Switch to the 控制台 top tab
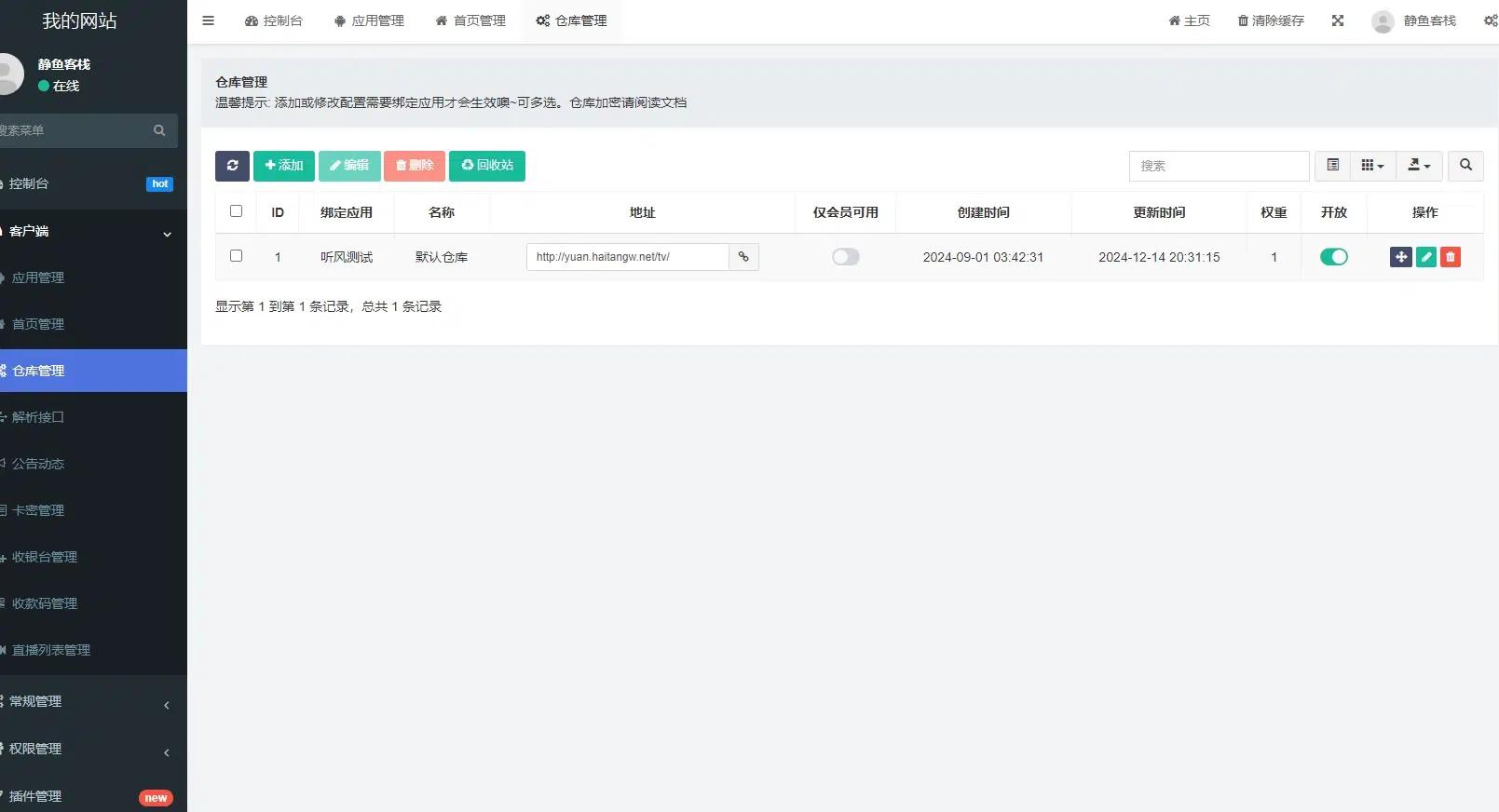This screenshot has height=812, width=1499. (x=274, y=20)
